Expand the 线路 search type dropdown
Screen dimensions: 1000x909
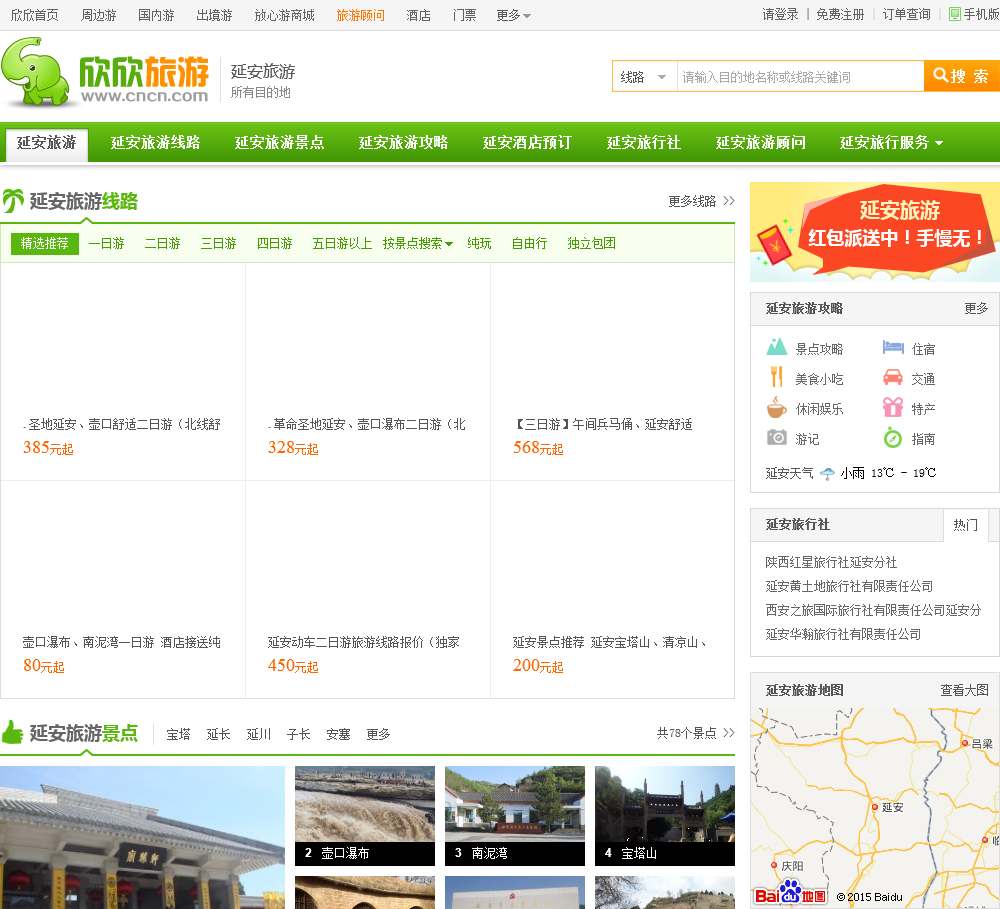point(644,77)
